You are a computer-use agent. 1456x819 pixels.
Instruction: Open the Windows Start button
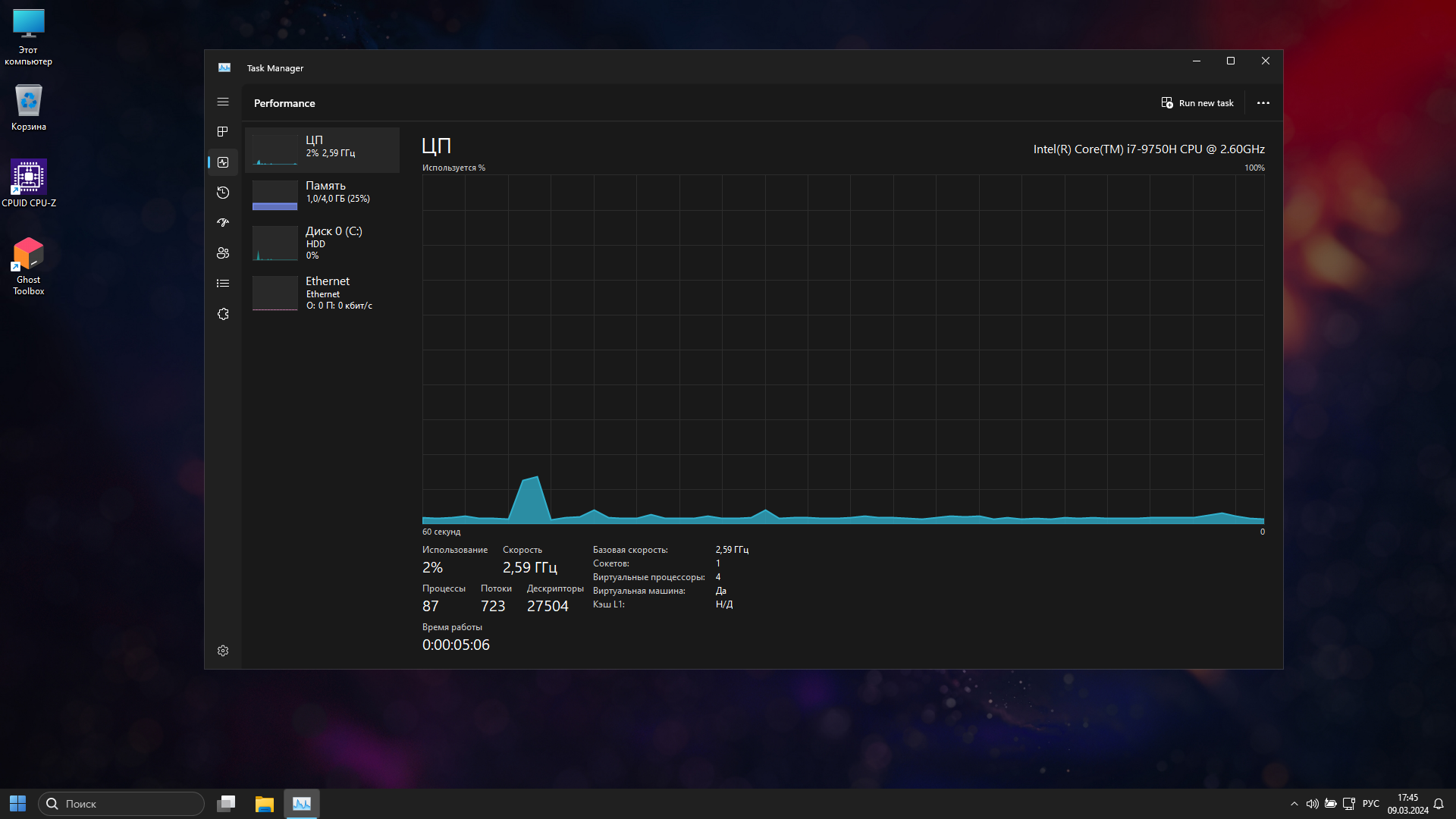tap(17, 804)
